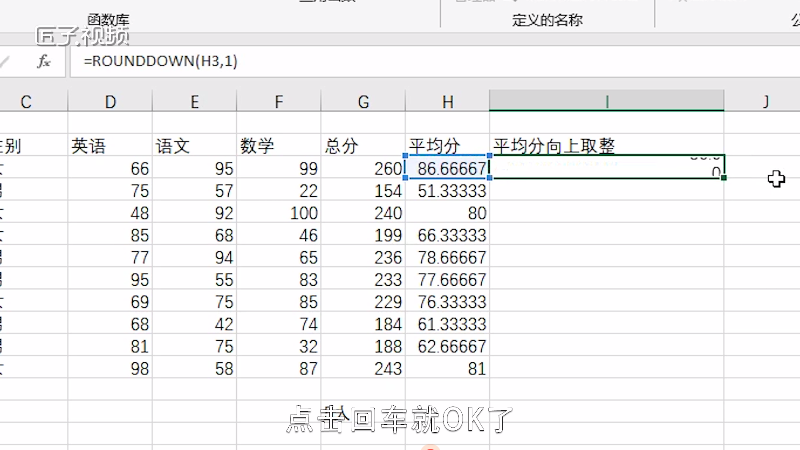Select the highlighted column I header
Image resolution: width=800 pixels, height=450 pixels.
point(607,101)
